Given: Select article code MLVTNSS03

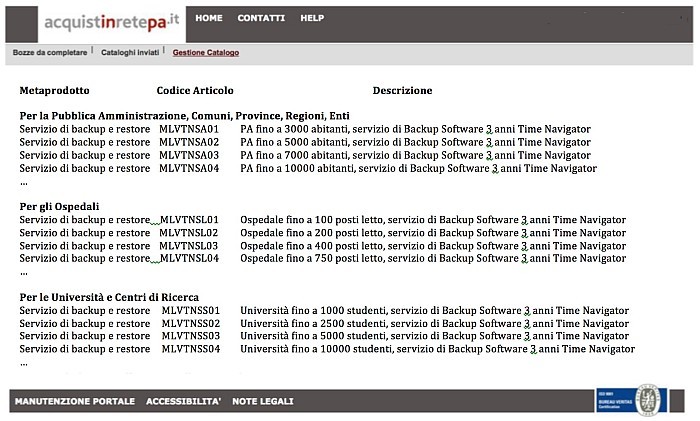Looking at the screenshot, I should [191, 336].
